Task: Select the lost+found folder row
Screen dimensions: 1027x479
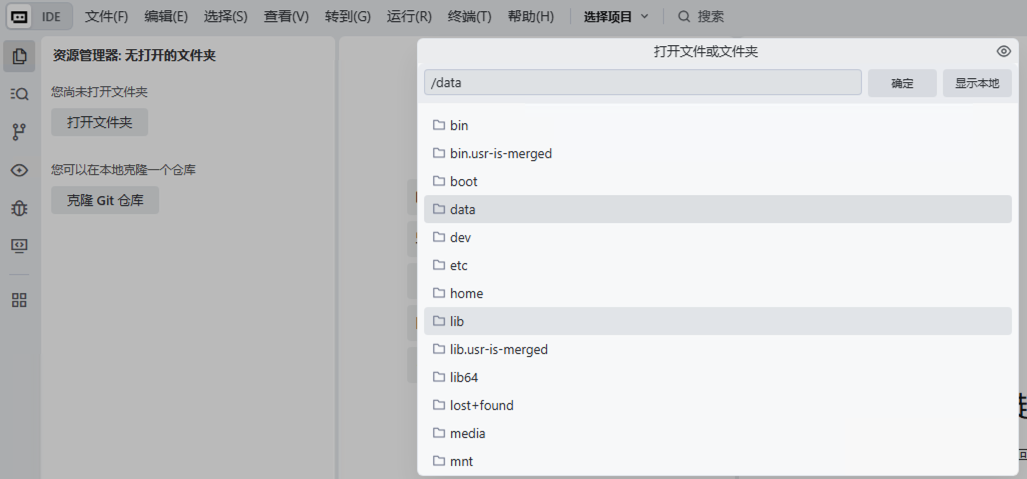Action: point(717,405)
